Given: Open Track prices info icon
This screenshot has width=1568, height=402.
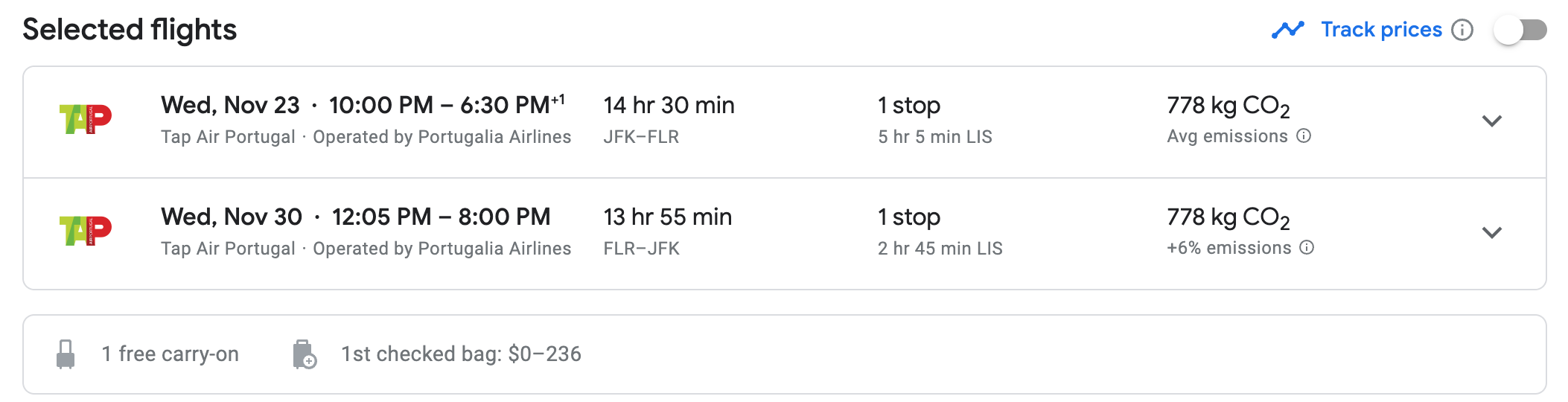Looking at the screenshot, I should pyautogui.click(x=1462, y=30).
